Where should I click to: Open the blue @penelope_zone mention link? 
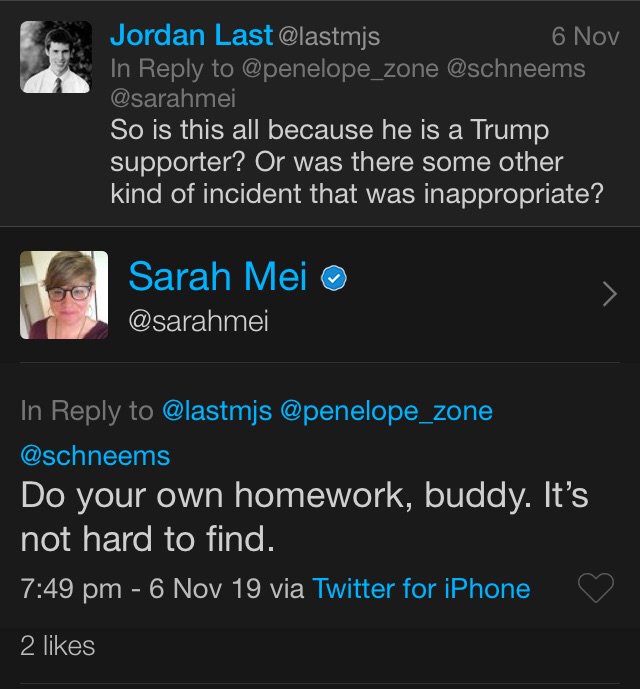tap(387, 411)
